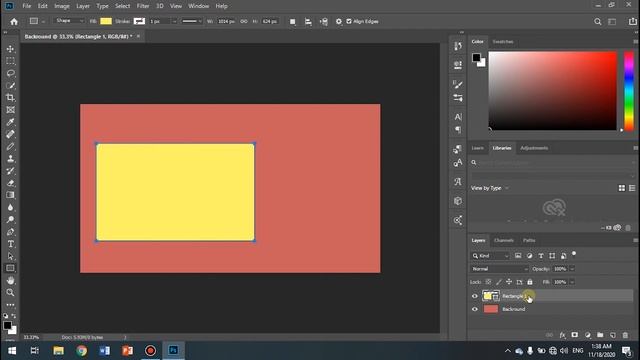
Task: Open the Share icon at top right
Action: [x=633, y=22]
